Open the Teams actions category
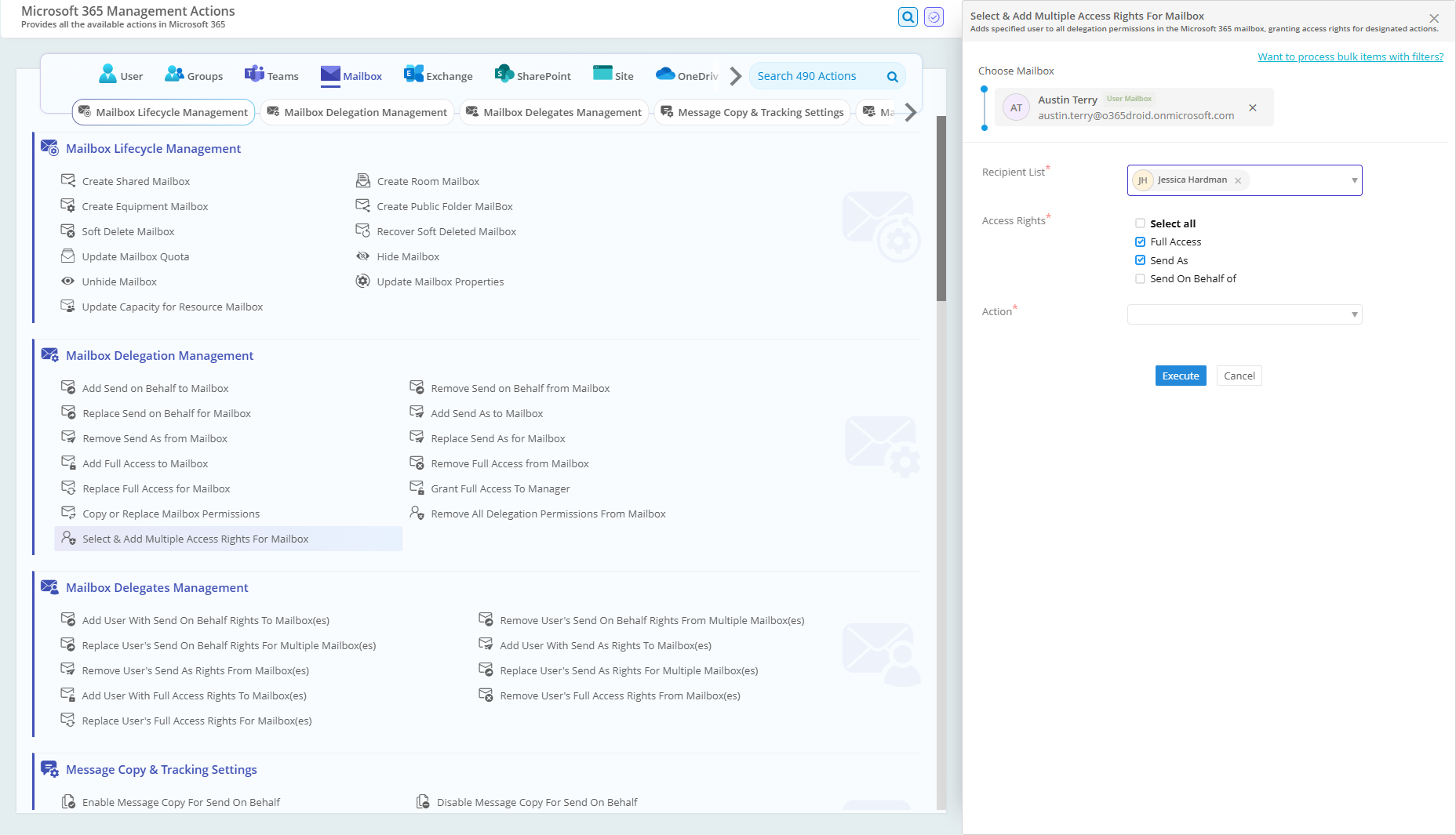The width and height of the screenshot is (1456, 835). pyautogui.click(x=271, y=75)
